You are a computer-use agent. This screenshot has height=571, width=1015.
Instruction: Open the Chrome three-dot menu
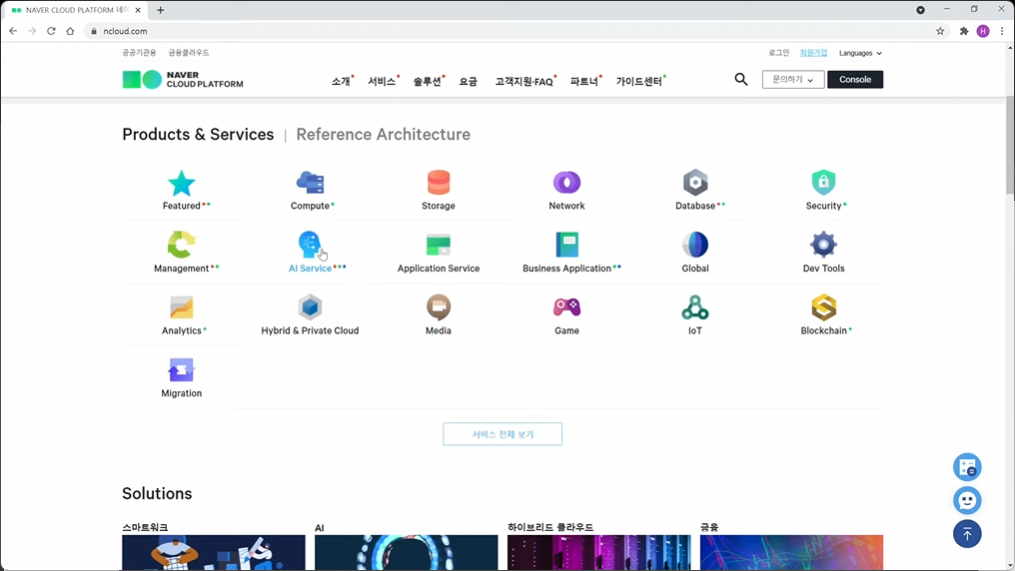[x=1002, y=31]
